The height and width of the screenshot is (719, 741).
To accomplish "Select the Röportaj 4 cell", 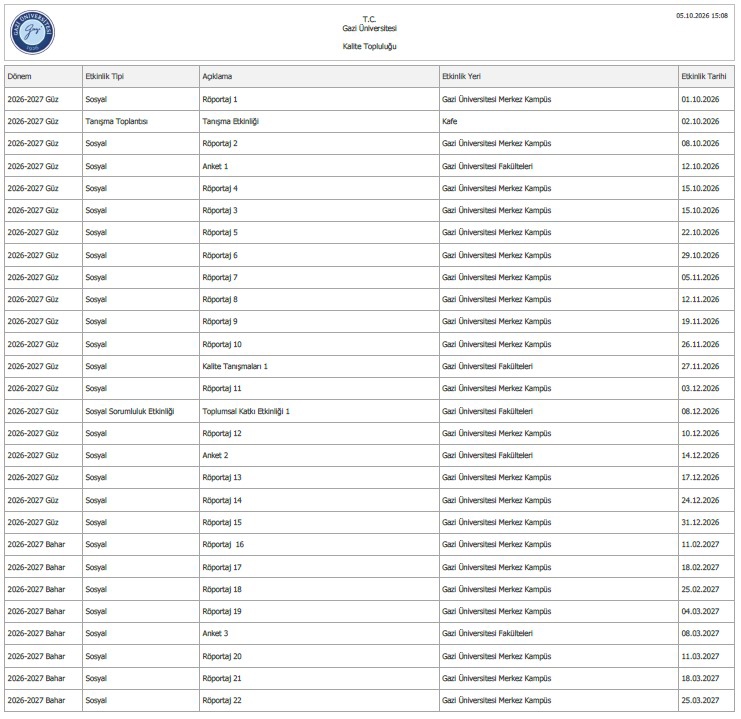I will coord(319,188).
